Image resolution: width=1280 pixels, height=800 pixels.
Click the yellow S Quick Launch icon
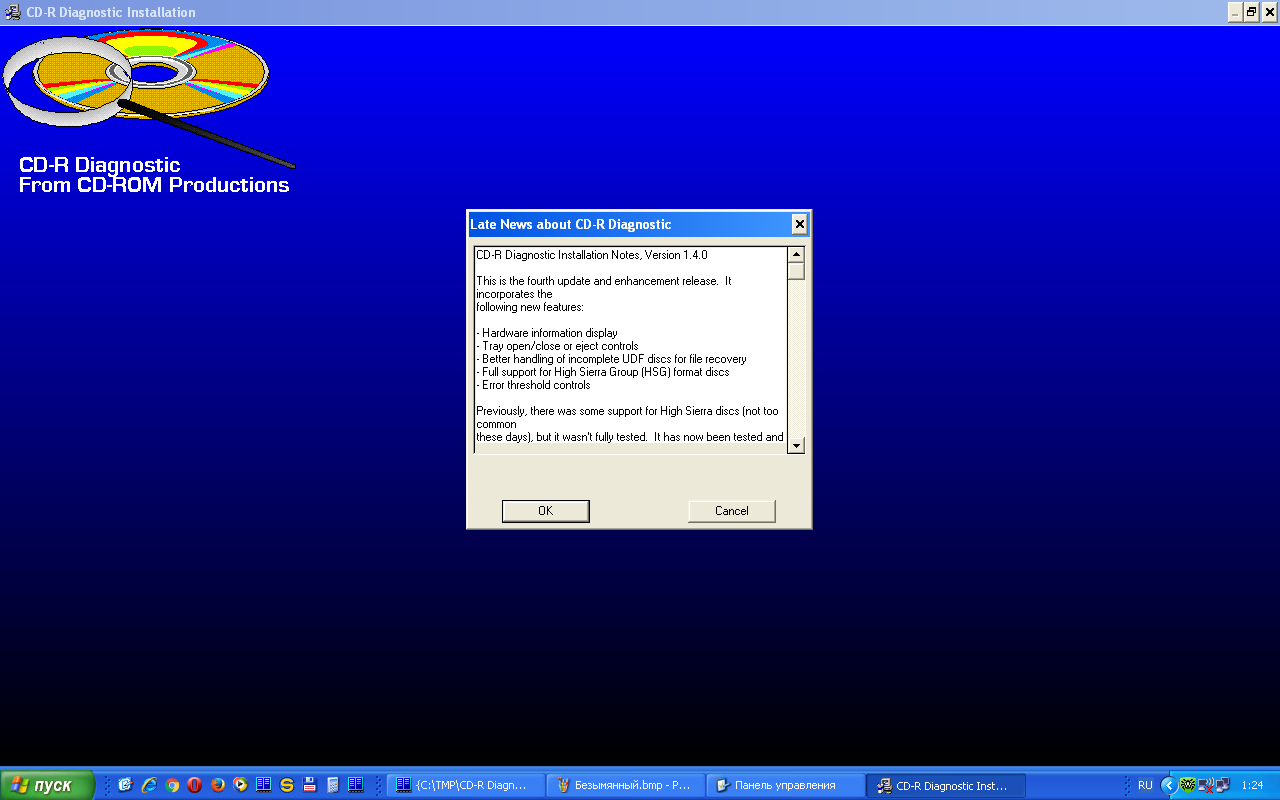click(x=287, y=785)
